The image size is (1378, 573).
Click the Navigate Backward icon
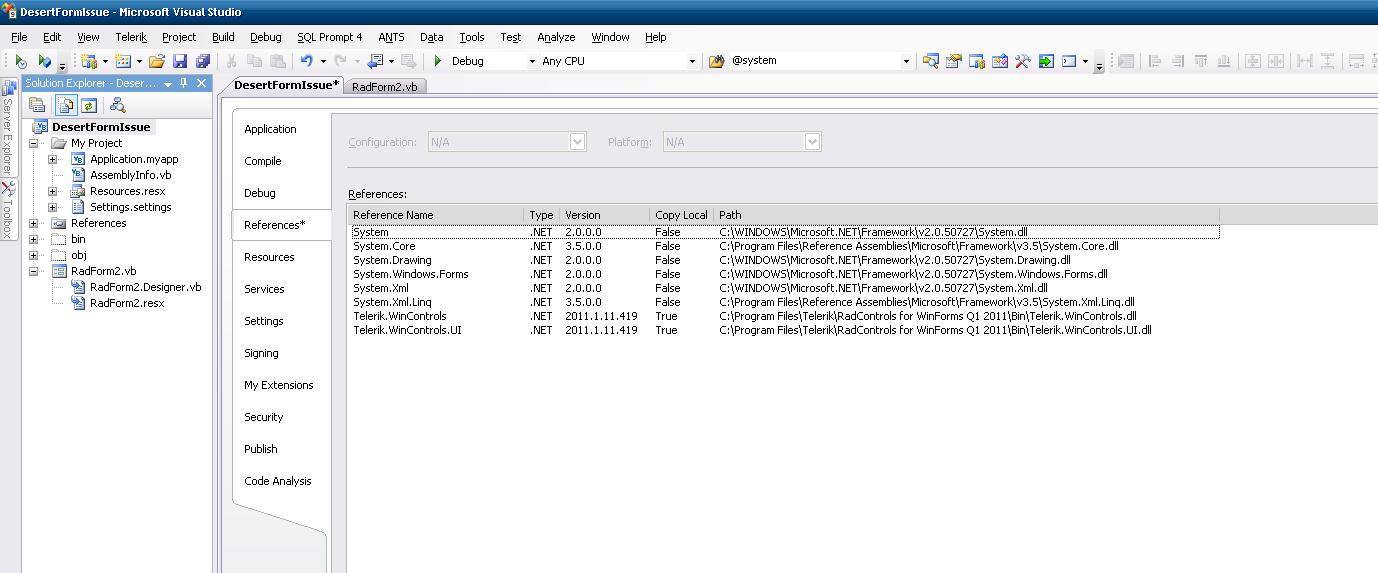(375, 61)
